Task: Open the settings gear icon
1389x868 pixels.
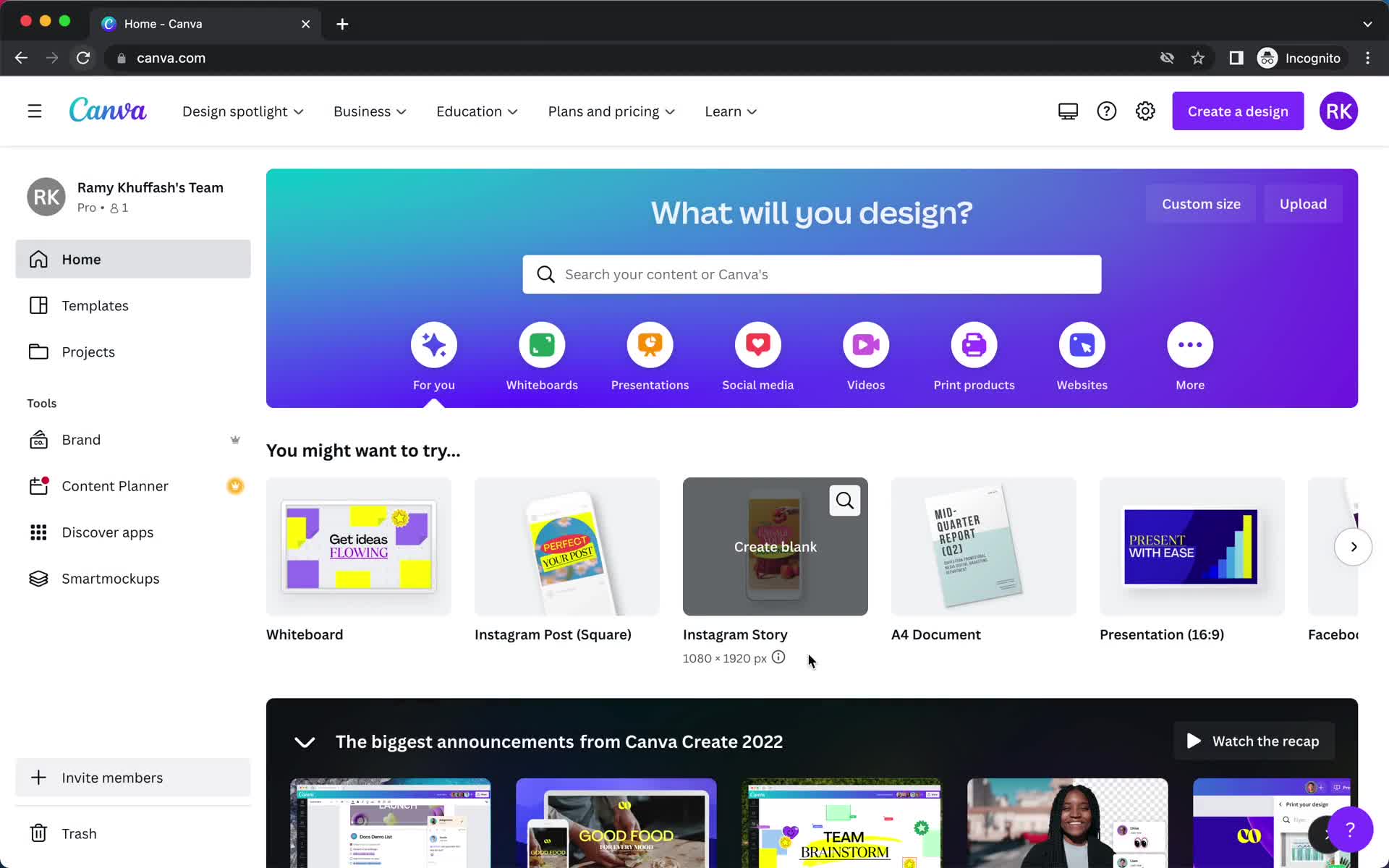Action: pyautogui.click(x=1145, y=111)
